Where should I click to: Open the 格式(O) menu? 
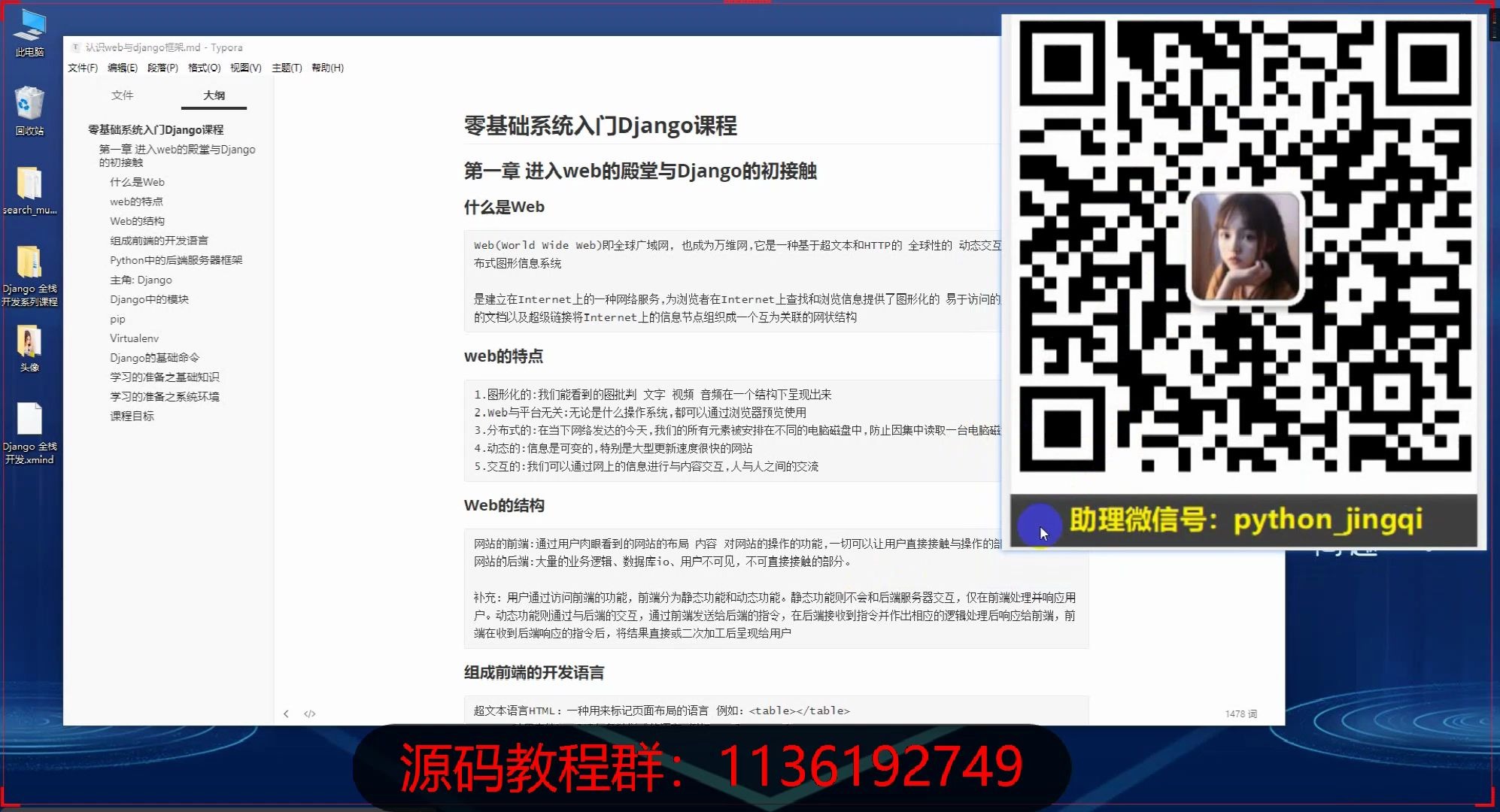click(x=204, y=68)
